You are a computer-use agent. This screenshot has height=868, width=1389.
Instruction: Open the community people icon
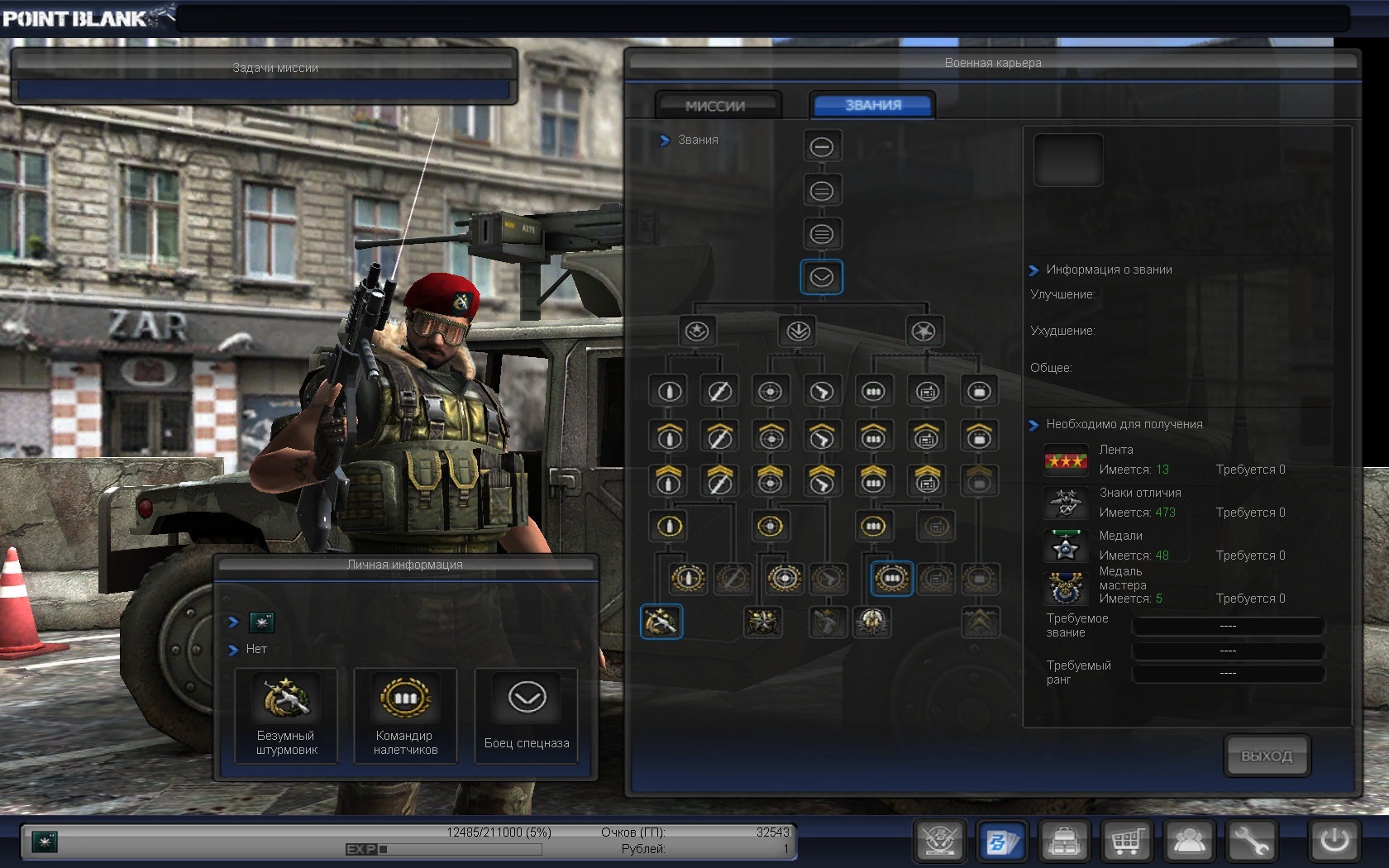pos(1189,842)
